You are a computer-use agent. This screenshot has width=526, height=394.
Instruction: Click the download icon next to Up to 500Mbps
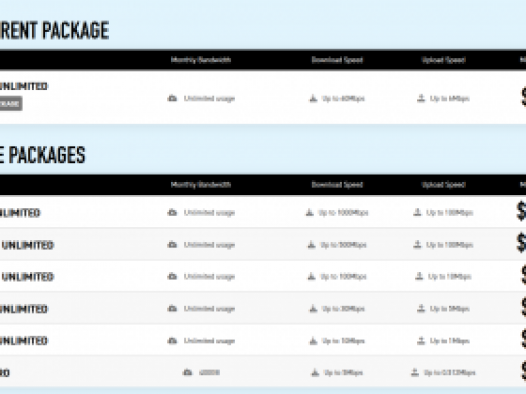coord(311,245)
